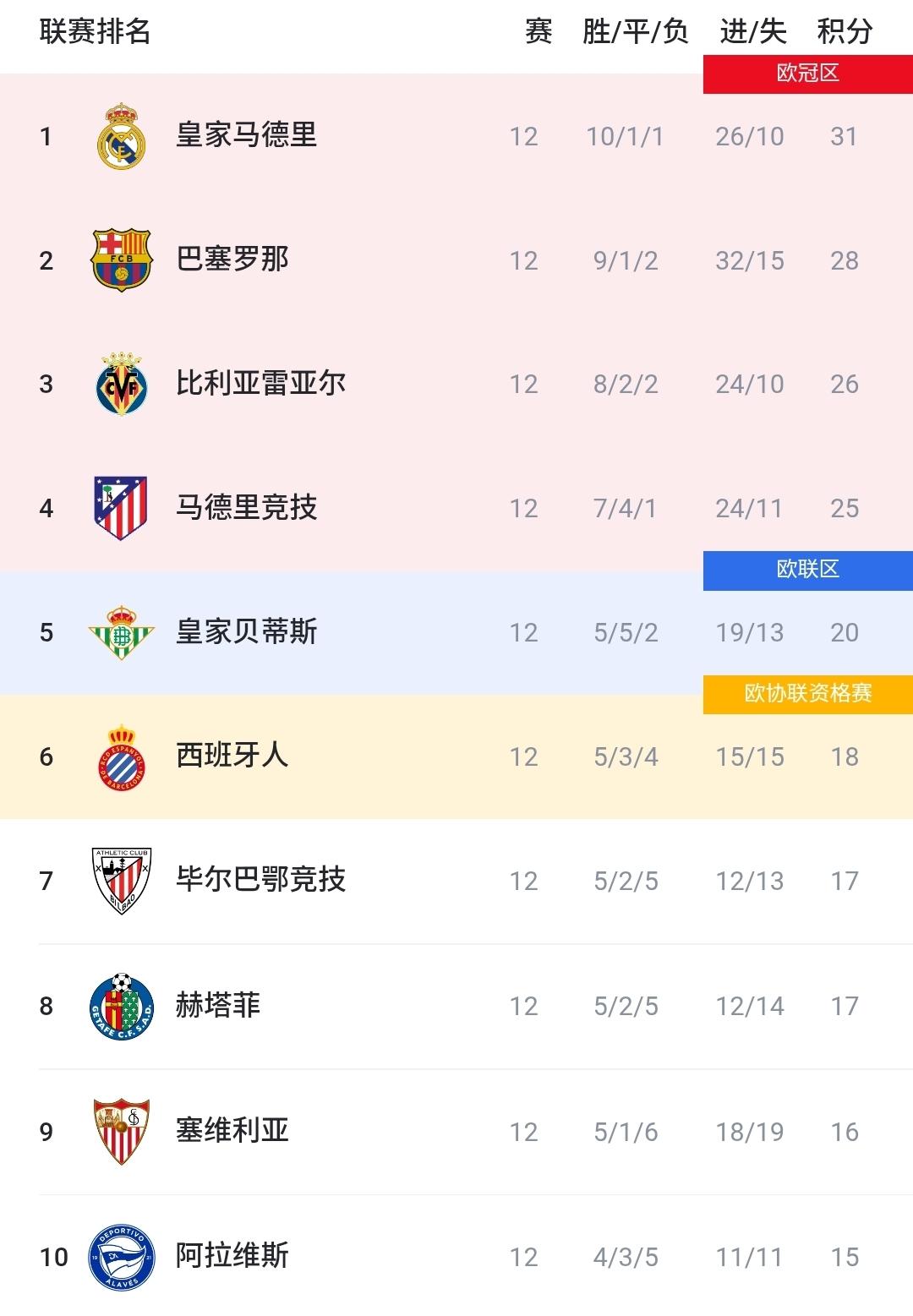Tap the Deportivo Alavés blue logo

(122, 1257)
